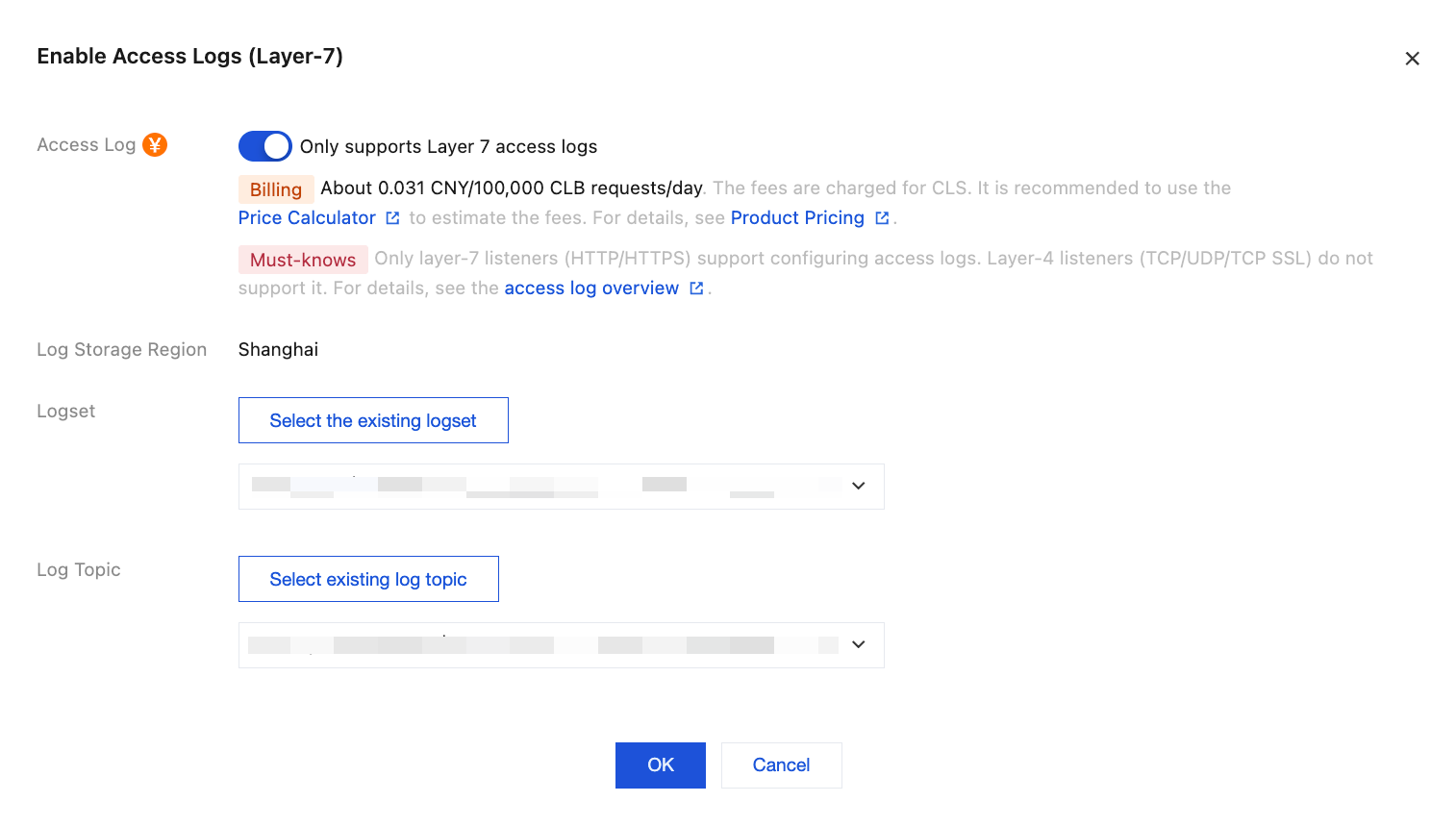The image size is (1456, 827).
Task: Choose the 'Select the existing logset' option
Action: (x=373, y=421)
